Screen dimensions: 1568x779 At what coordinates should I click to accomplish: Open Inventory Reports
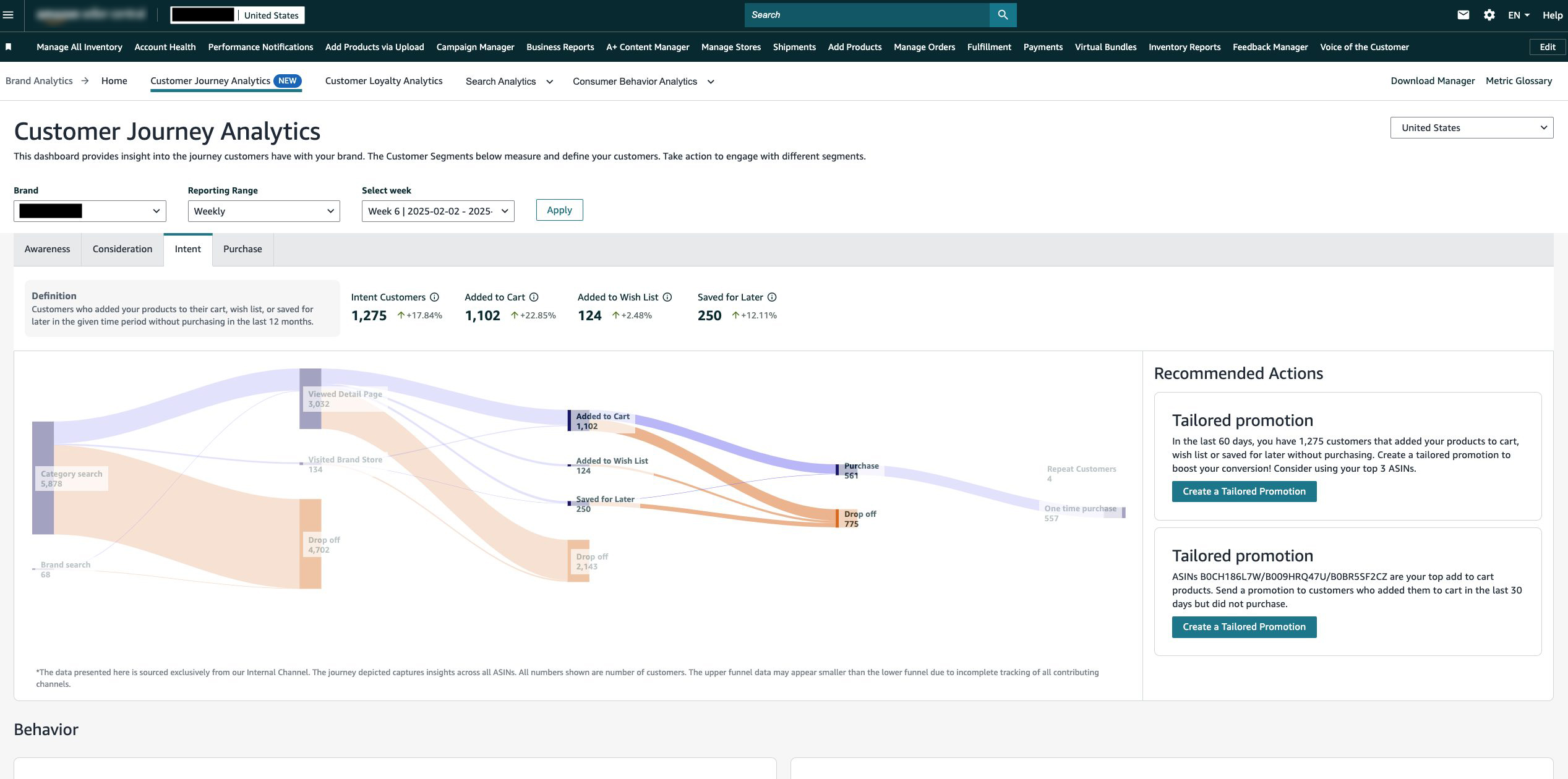pos(1185,47)
